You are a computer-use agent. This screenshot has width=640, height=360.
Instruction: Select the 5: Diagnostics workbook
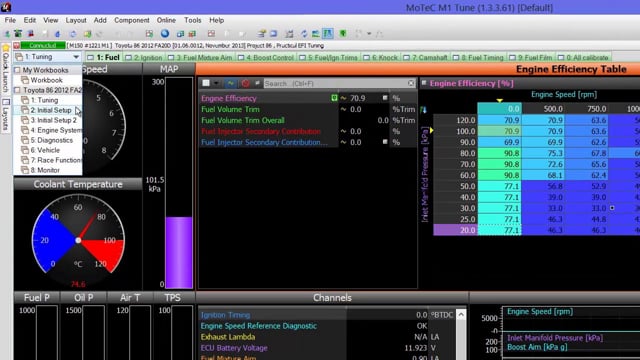coord(47,140)
